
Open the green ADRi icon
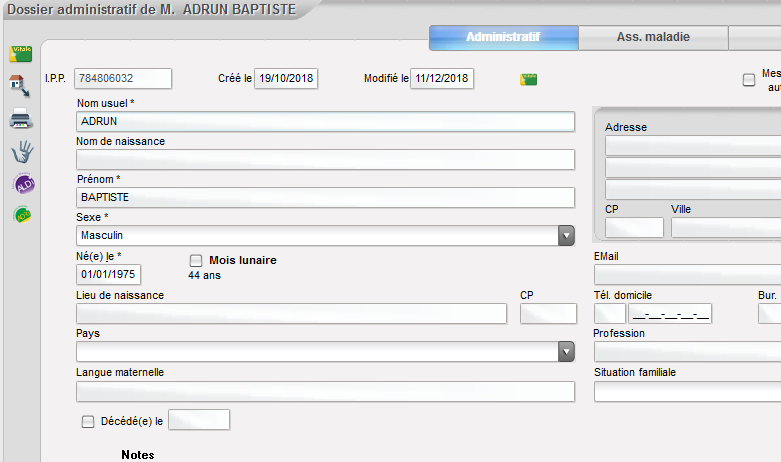click(21, 215)
